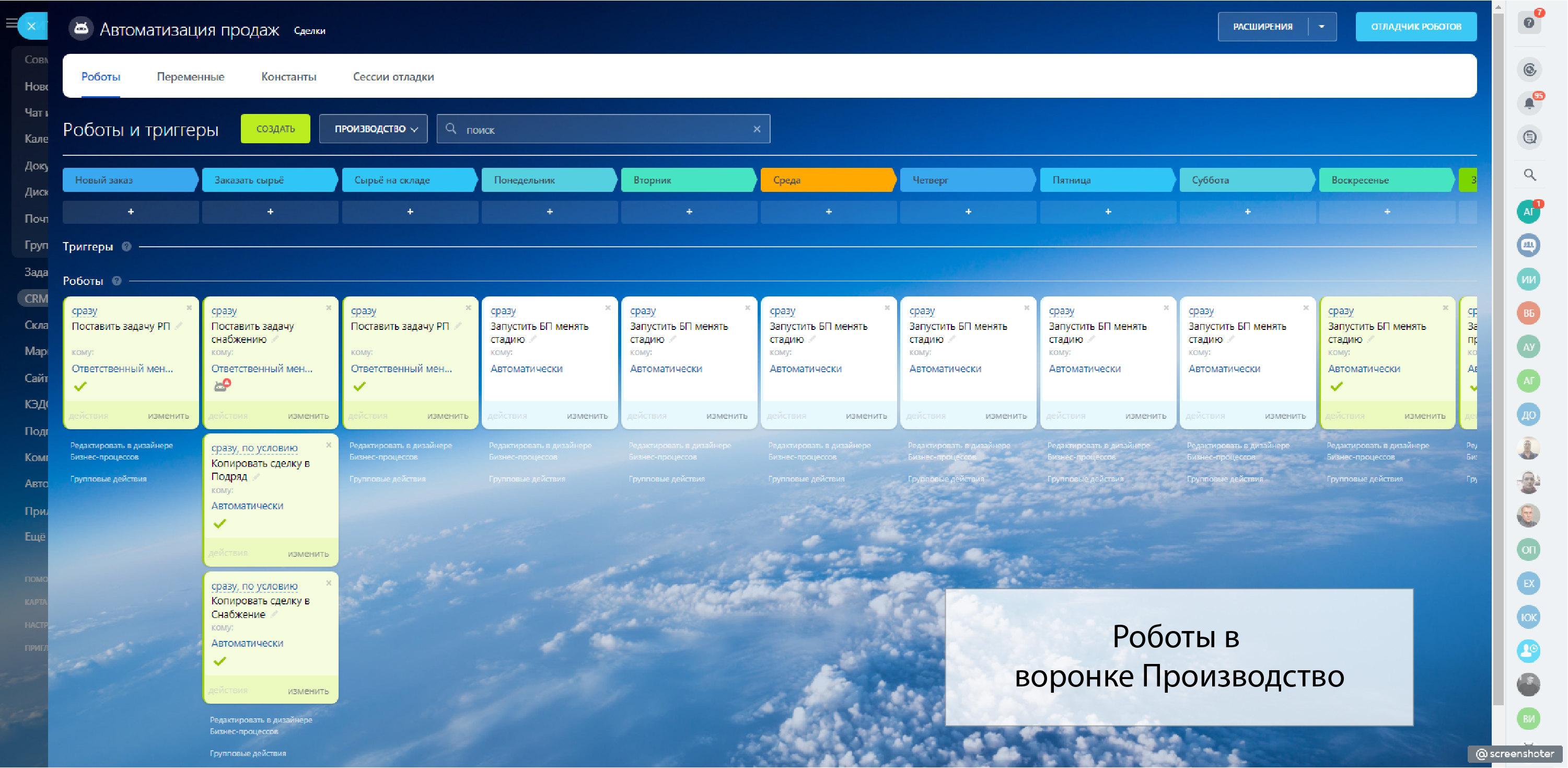Screen dimensions: 1568x768
Task: Remove the Поставить задачу снабжению robot
Action: [x=329, y=308]
